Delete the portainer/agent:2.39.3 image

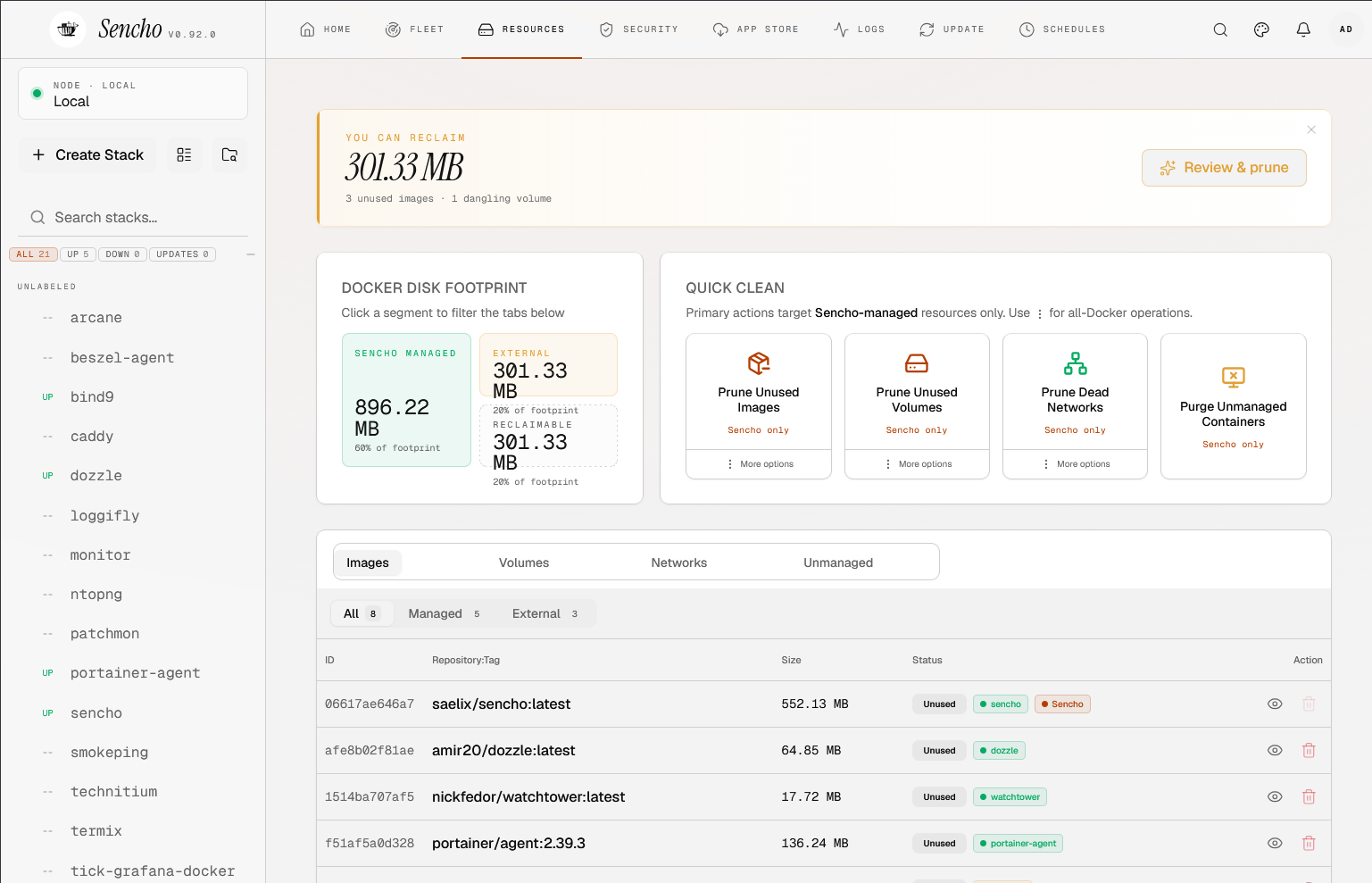pyautogui.click(x=1309, y=844)
